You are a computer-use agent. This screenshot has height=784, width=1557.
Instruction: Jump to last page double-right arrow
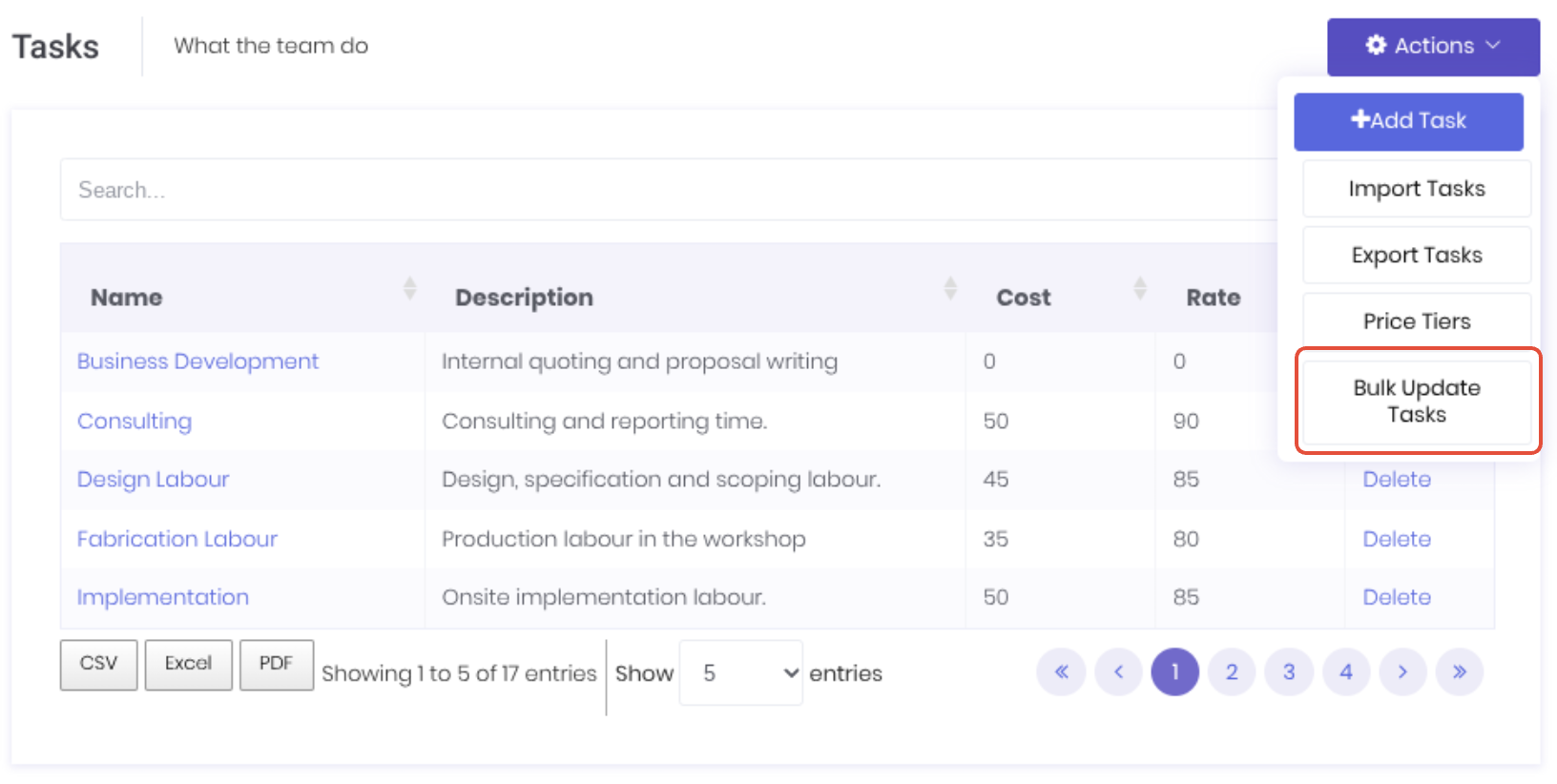pos(1460,672)
